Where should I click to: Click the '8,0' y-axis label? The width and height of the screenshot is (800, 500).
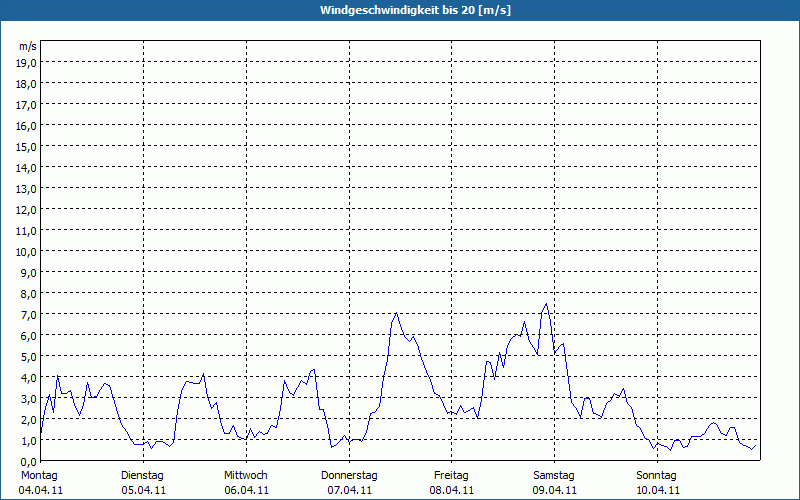29,294
